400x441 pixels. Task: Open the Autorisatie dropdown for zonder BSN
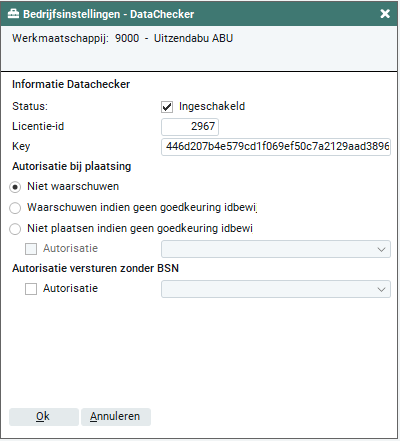tap(276, 289)
